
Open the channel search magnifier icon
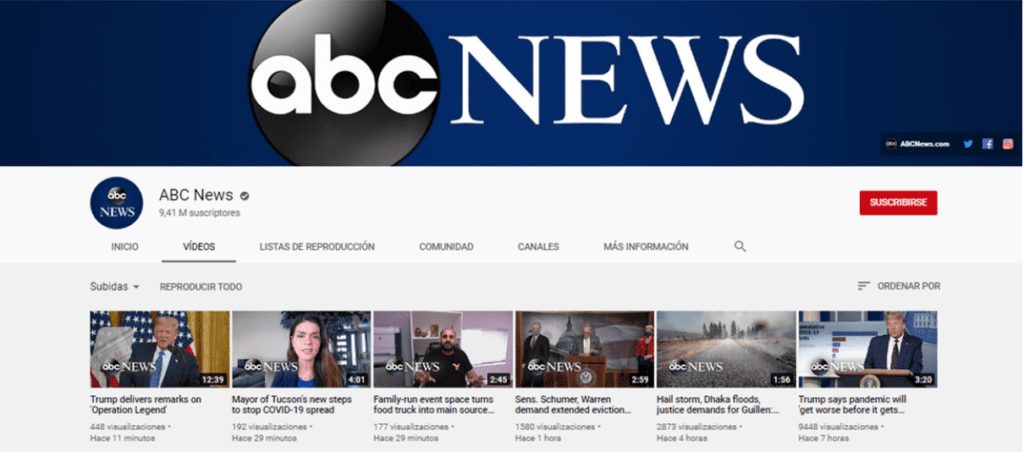pos(740,246)
